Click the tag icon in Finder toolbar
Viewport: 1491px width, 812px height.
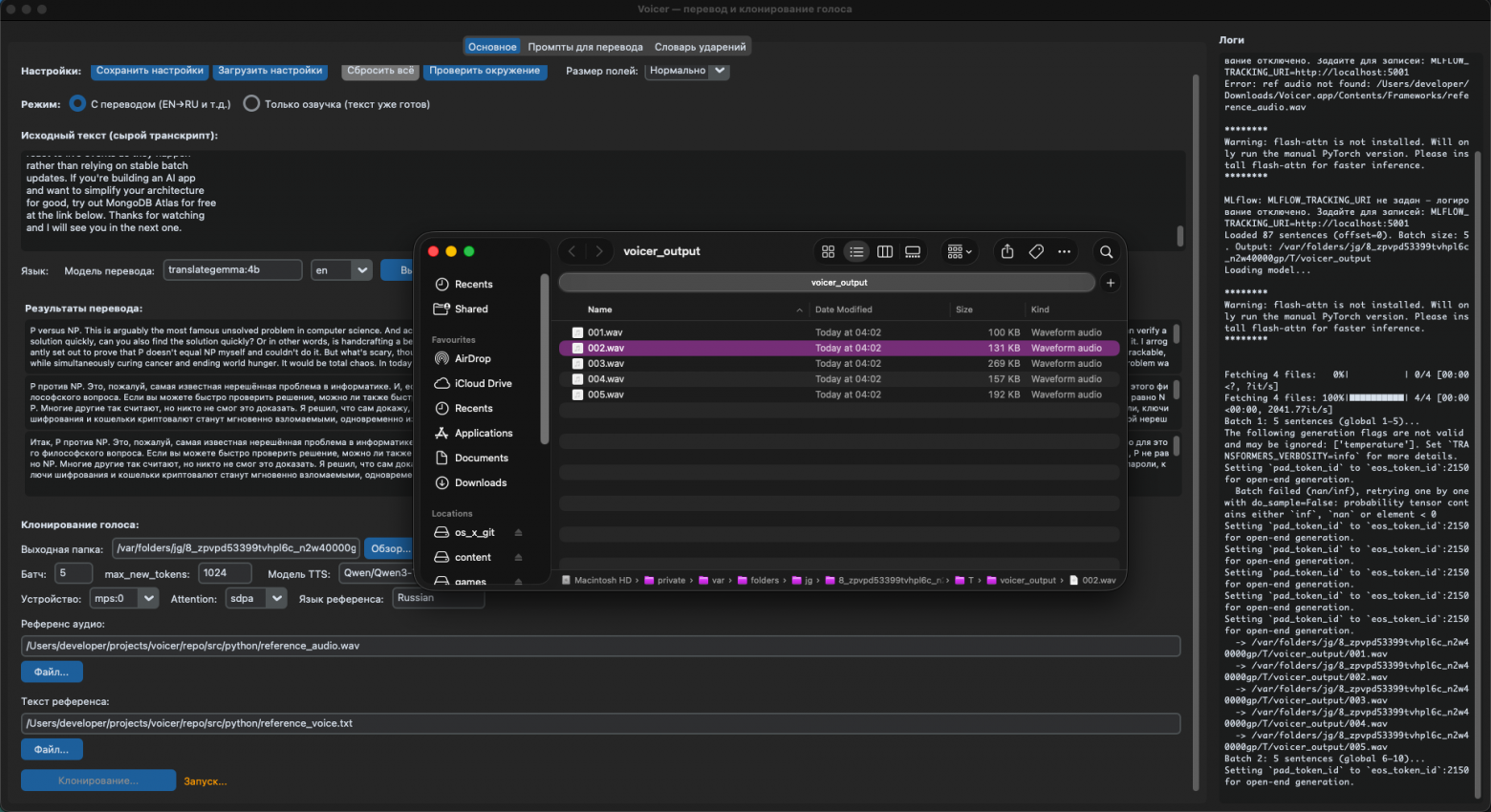point(1036,251)
